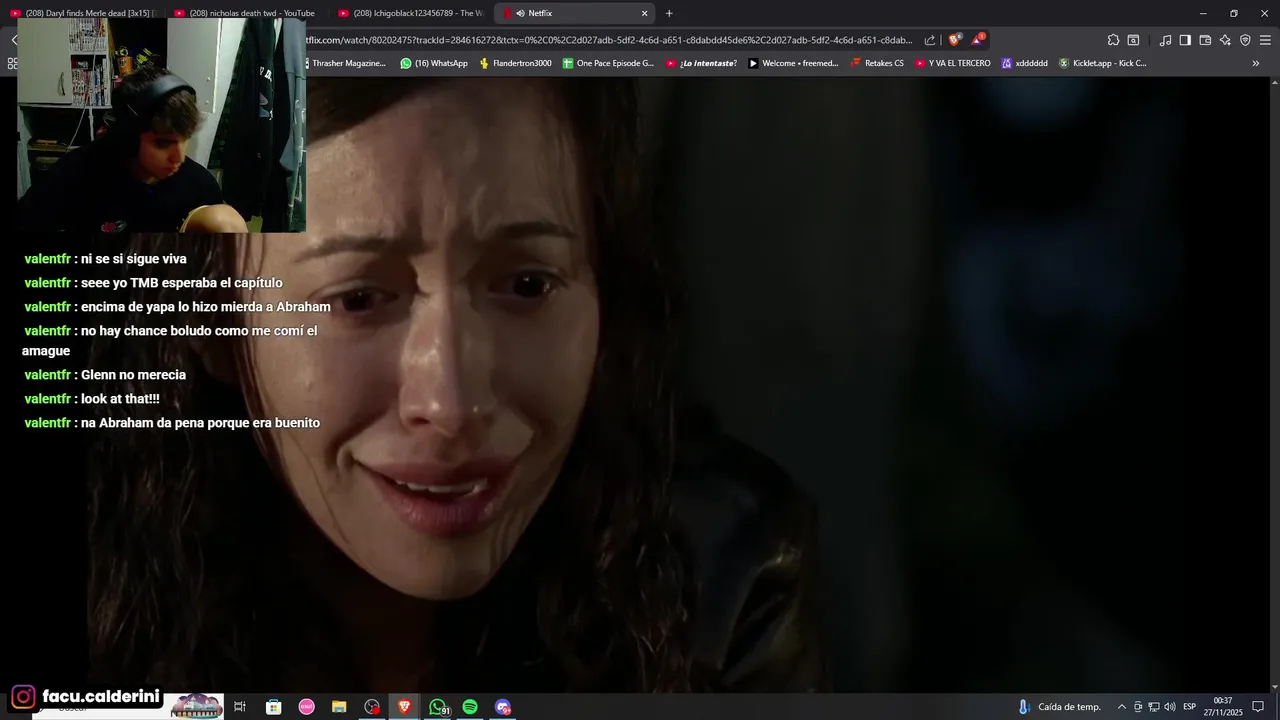Open the Brave Wallet icon
Image resolution: width=1280 pixels, height=720 pixels.
pyautogui.click(x=1205, y=40)
